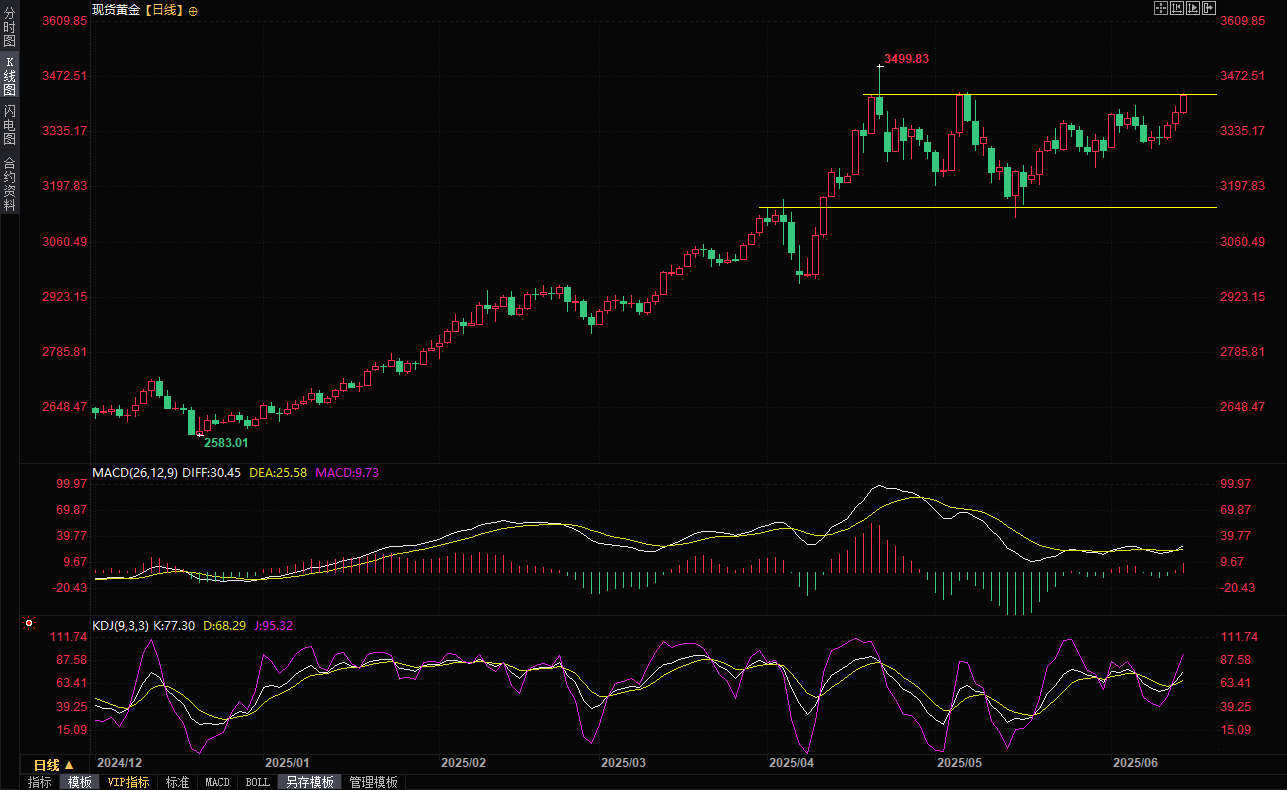Image resolution: width=1287 pixels, height=790 pixels.
Task: Click the MACD(26,12,9) indicator label
Action: pos(135,472)
